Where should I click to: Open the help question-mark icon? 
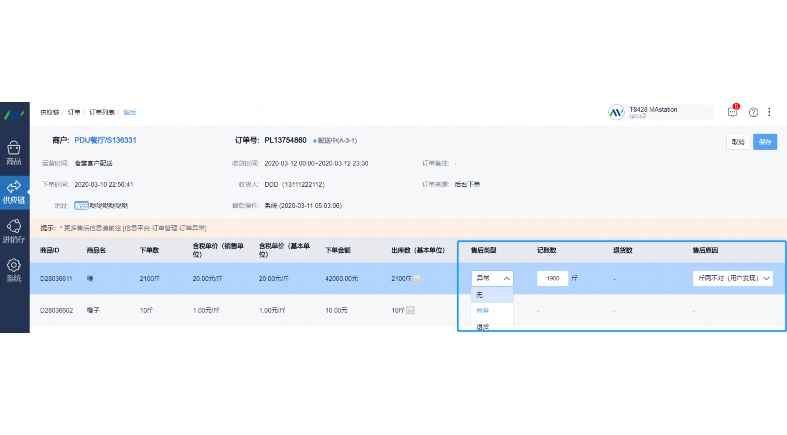click(x=753, y=112)
